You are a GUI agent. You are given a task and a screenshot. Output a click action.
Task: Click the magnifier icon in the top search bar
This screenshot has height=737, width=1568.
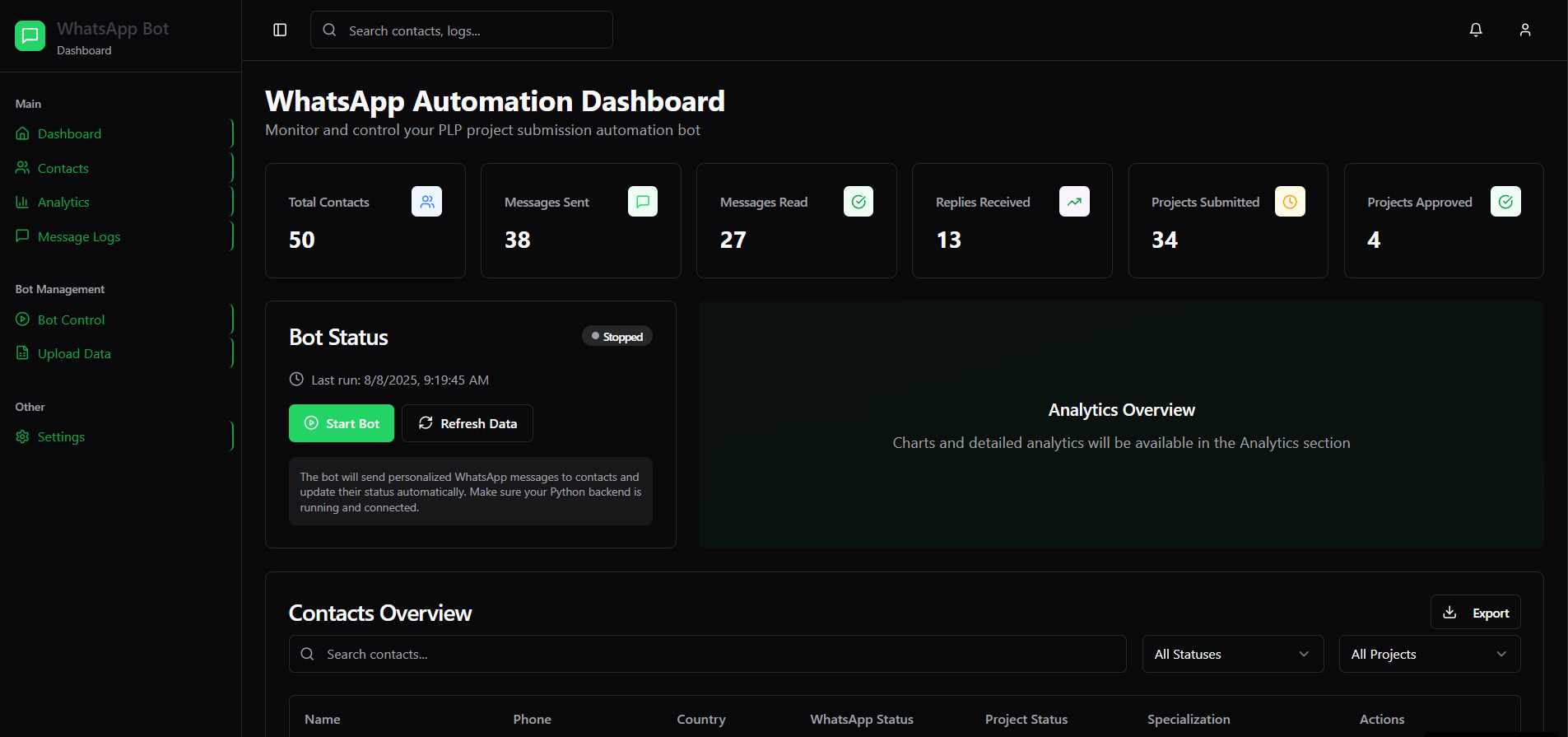pyautogui.click(x=329, y=30)
